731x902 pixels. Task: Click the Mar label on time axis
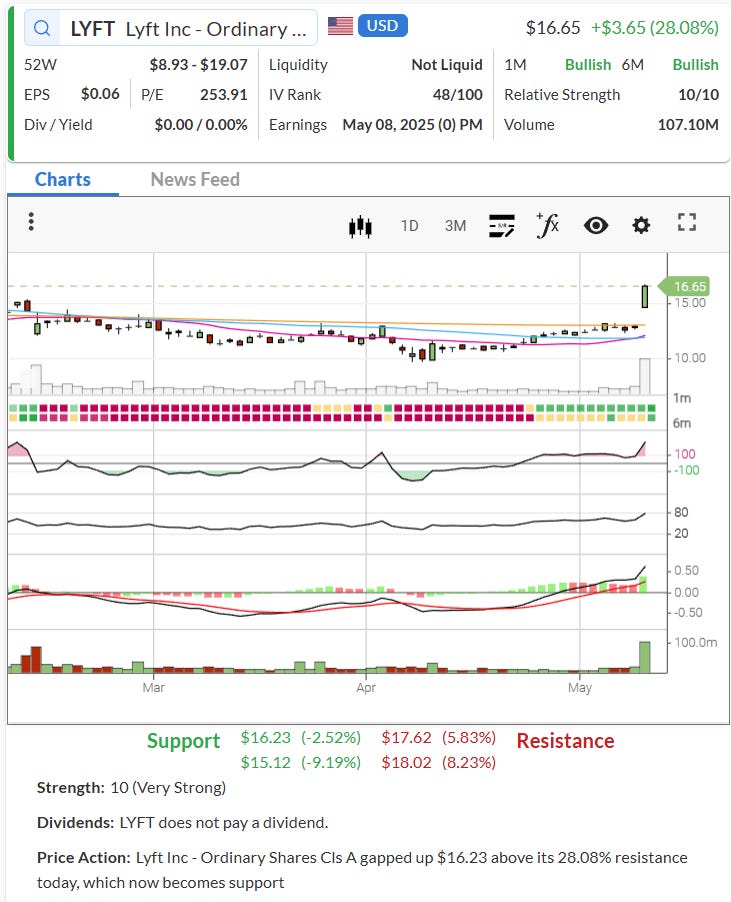tap(154, 687)
